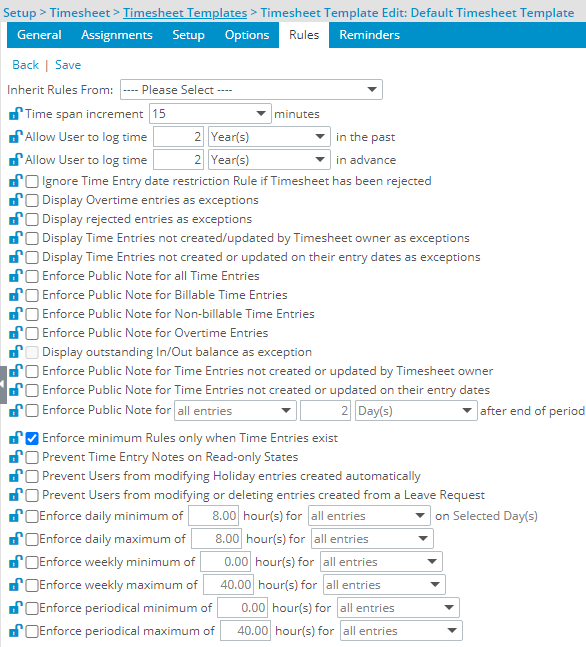Expand Time span increment minutes dropdown
This screenshot has height=647, width=586.
pos(210,113)
